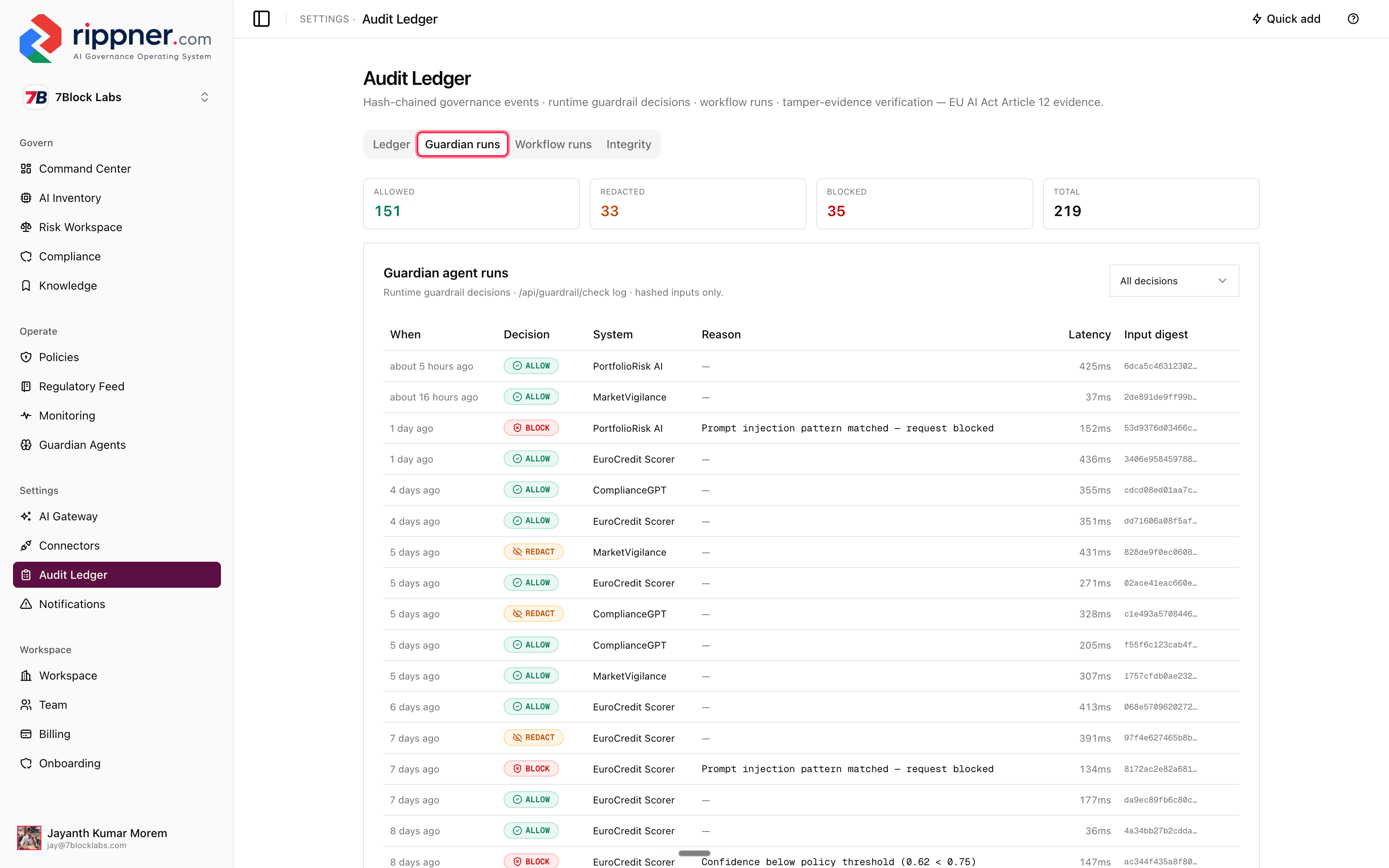This screenshot has height=868, width=1389.
Task: Click BLOCK badge for PortfolioRisk AI 1 day ago
Action: pyautogui.click(x=531, y=428)
